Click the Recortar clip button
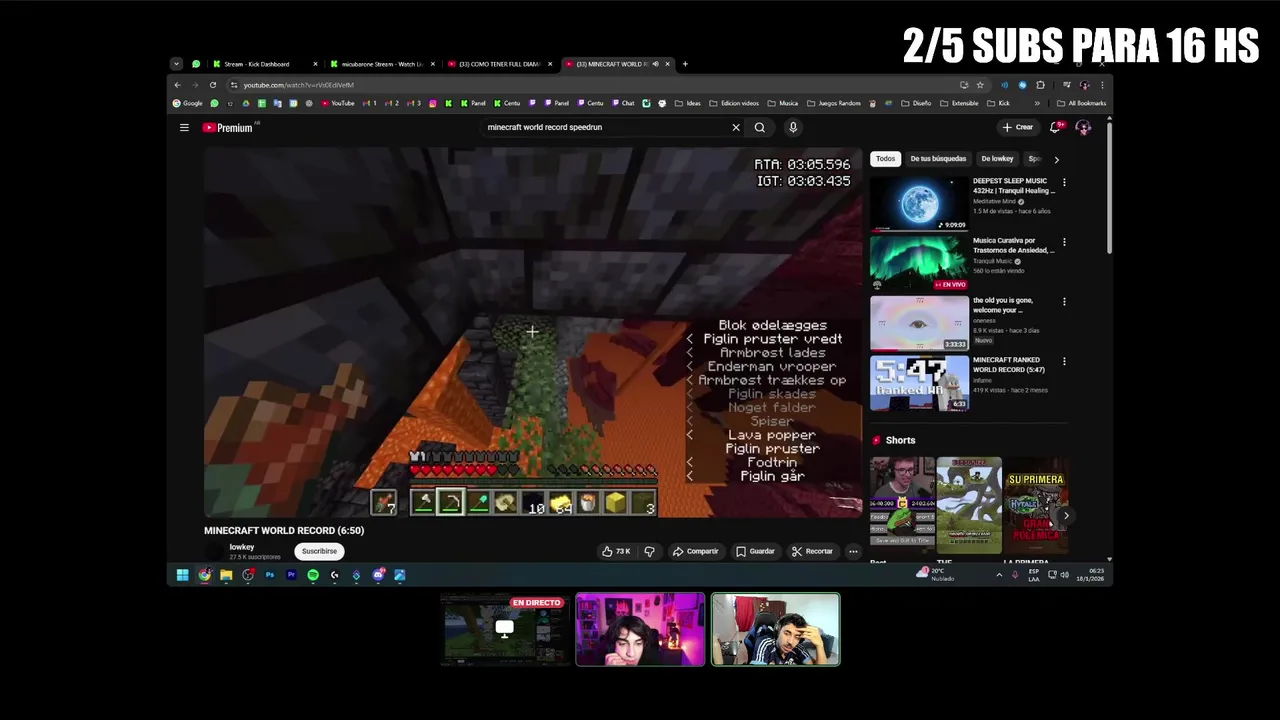This screenshot has height=720, width=1280. click(x=812, y=551)
